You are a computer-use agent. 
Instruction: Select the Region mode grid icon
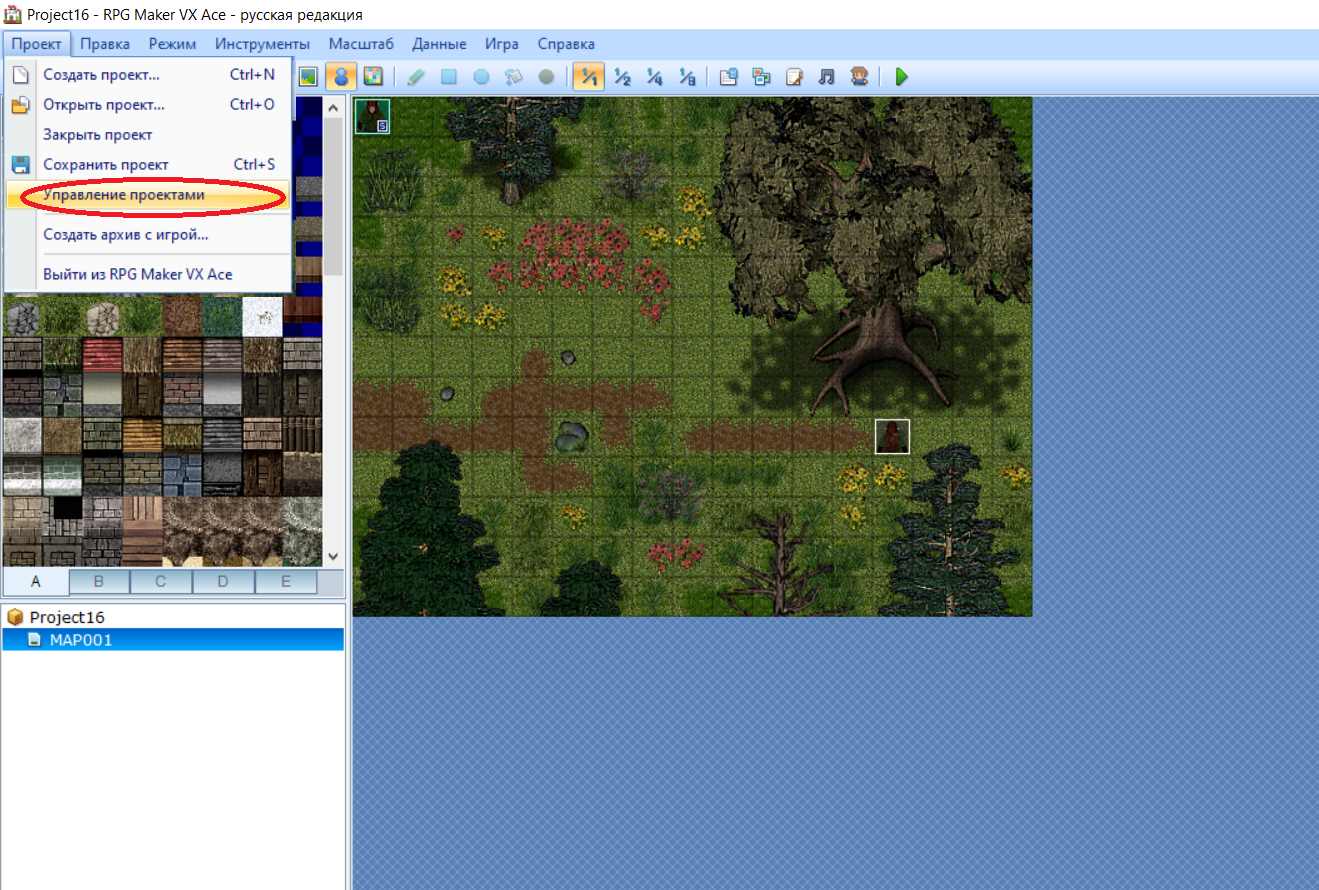point(373,76)
